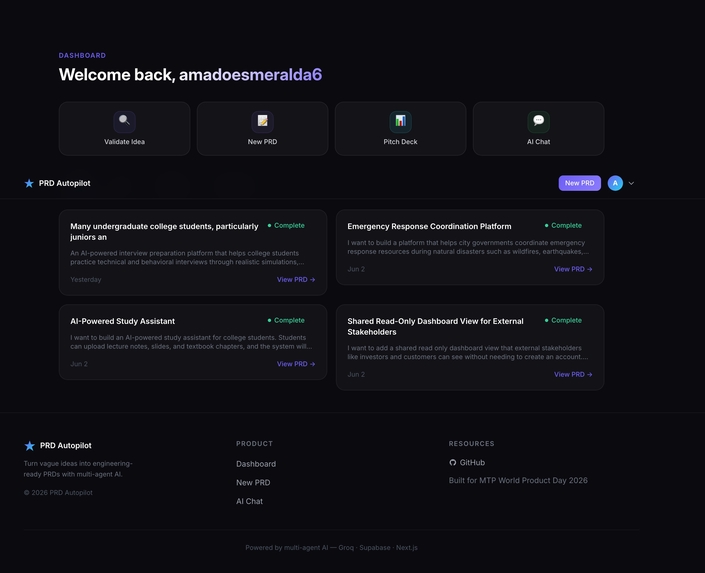This screenshot has width=705, height=573.
Task: Click the shared read only dashboard description
Action: click(x=468, y=352)
